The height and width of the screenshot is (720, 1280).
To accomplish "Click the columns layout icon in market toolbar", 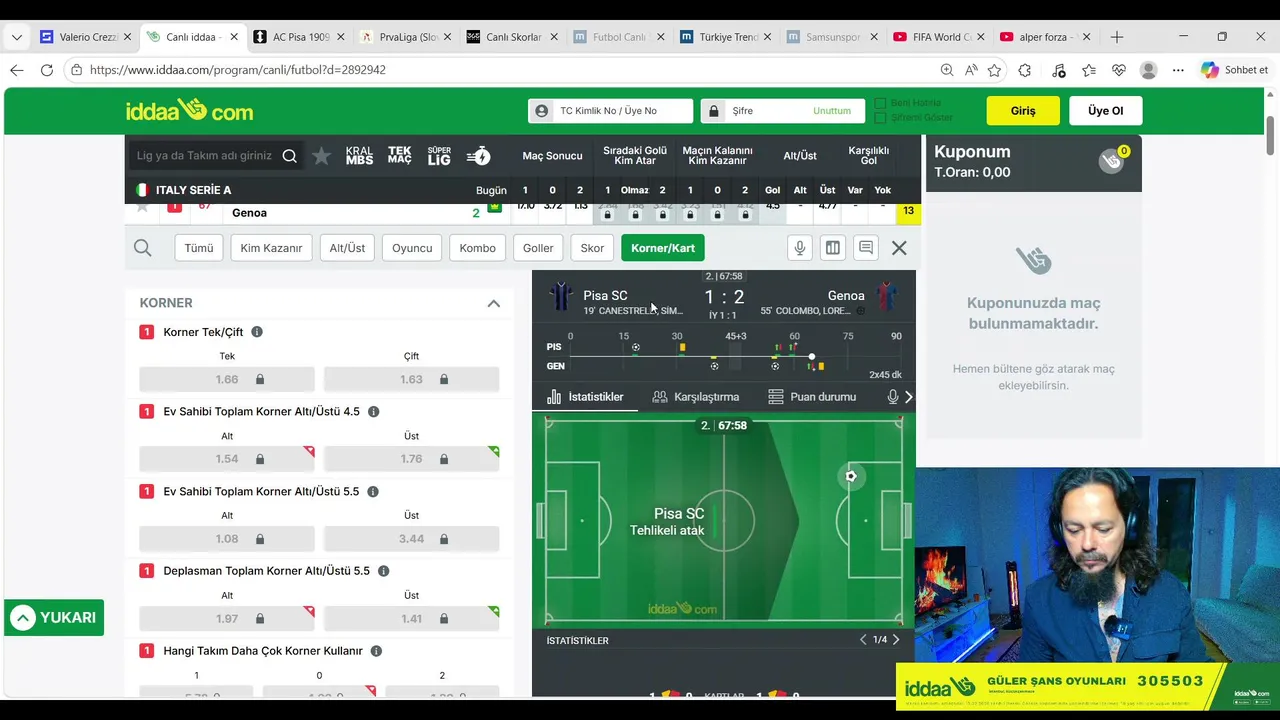I will pyautogui.click(x=832, y=248).
